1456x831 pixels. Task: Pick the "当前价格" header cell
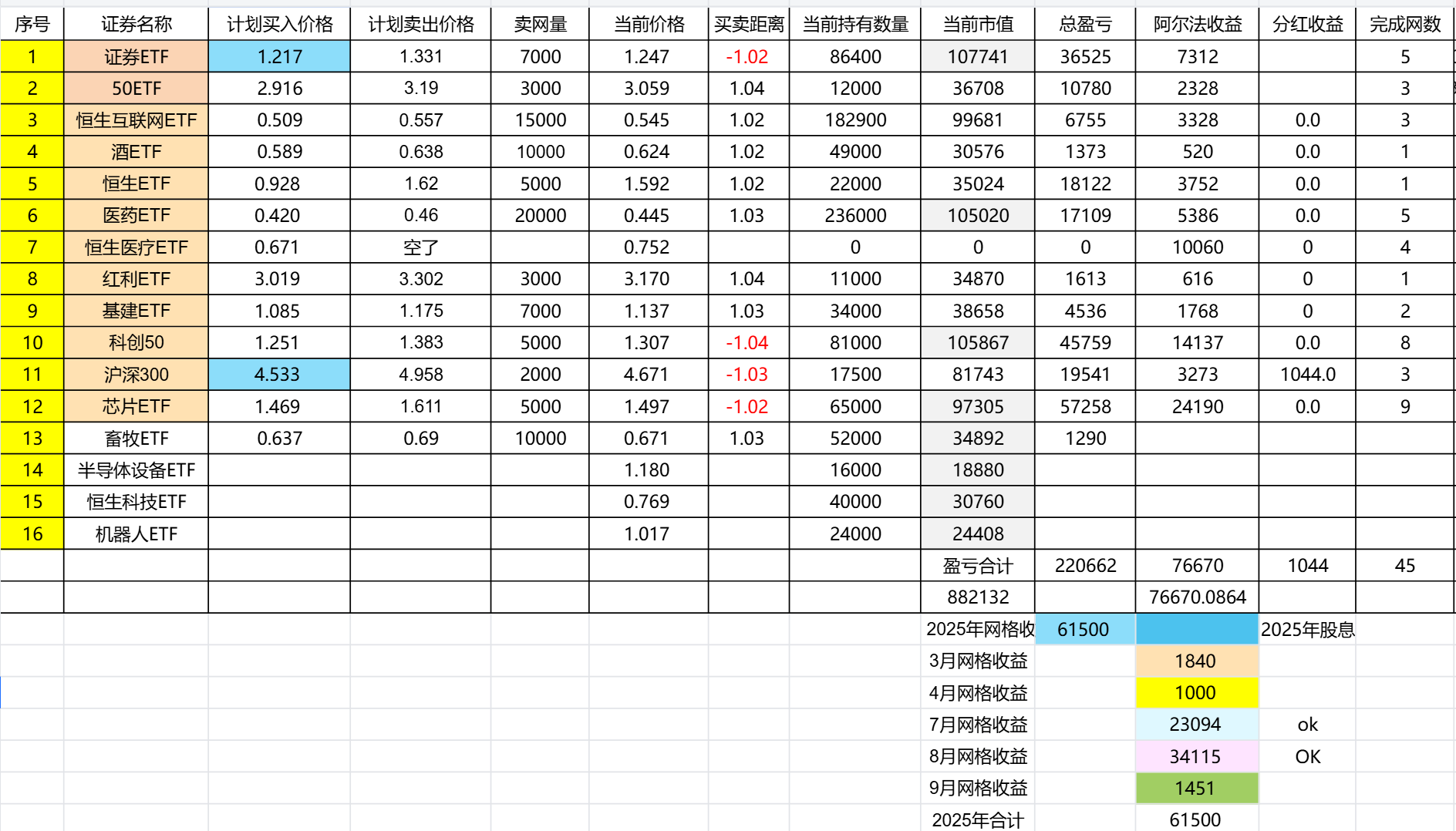click(649, 25)
